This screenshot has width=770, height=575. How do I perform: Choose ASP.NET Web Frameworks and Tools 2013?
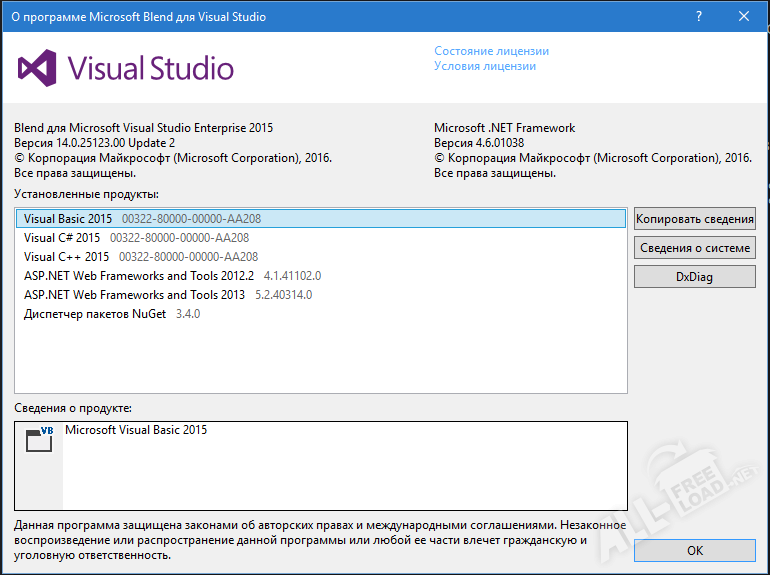click(x=134, y=295)
